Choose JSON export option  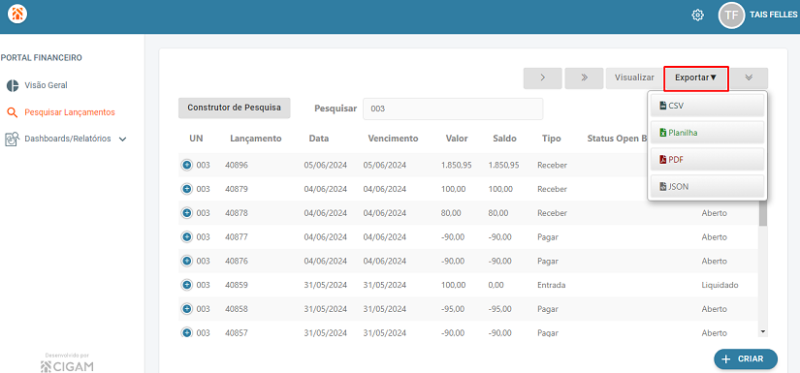tap(707, 187)
